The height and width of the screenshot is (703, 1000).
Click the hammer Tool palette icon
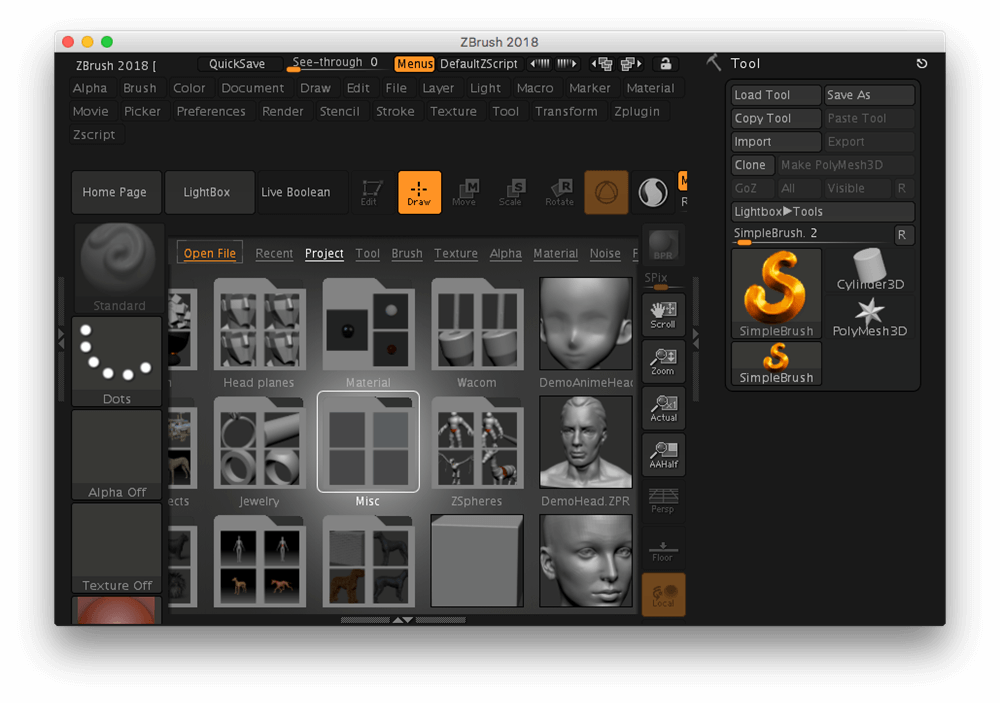[714, 63]
